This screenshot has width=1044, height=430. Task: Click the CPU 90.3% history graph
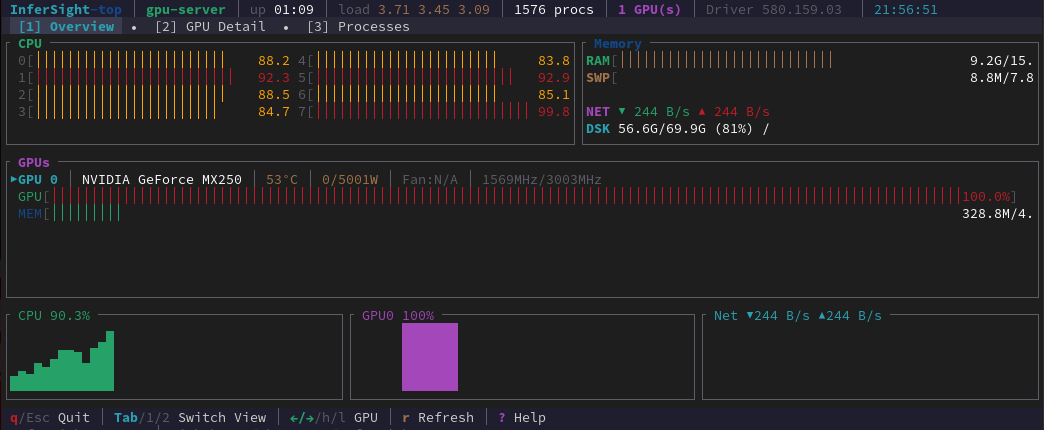(x=62, y=361)
